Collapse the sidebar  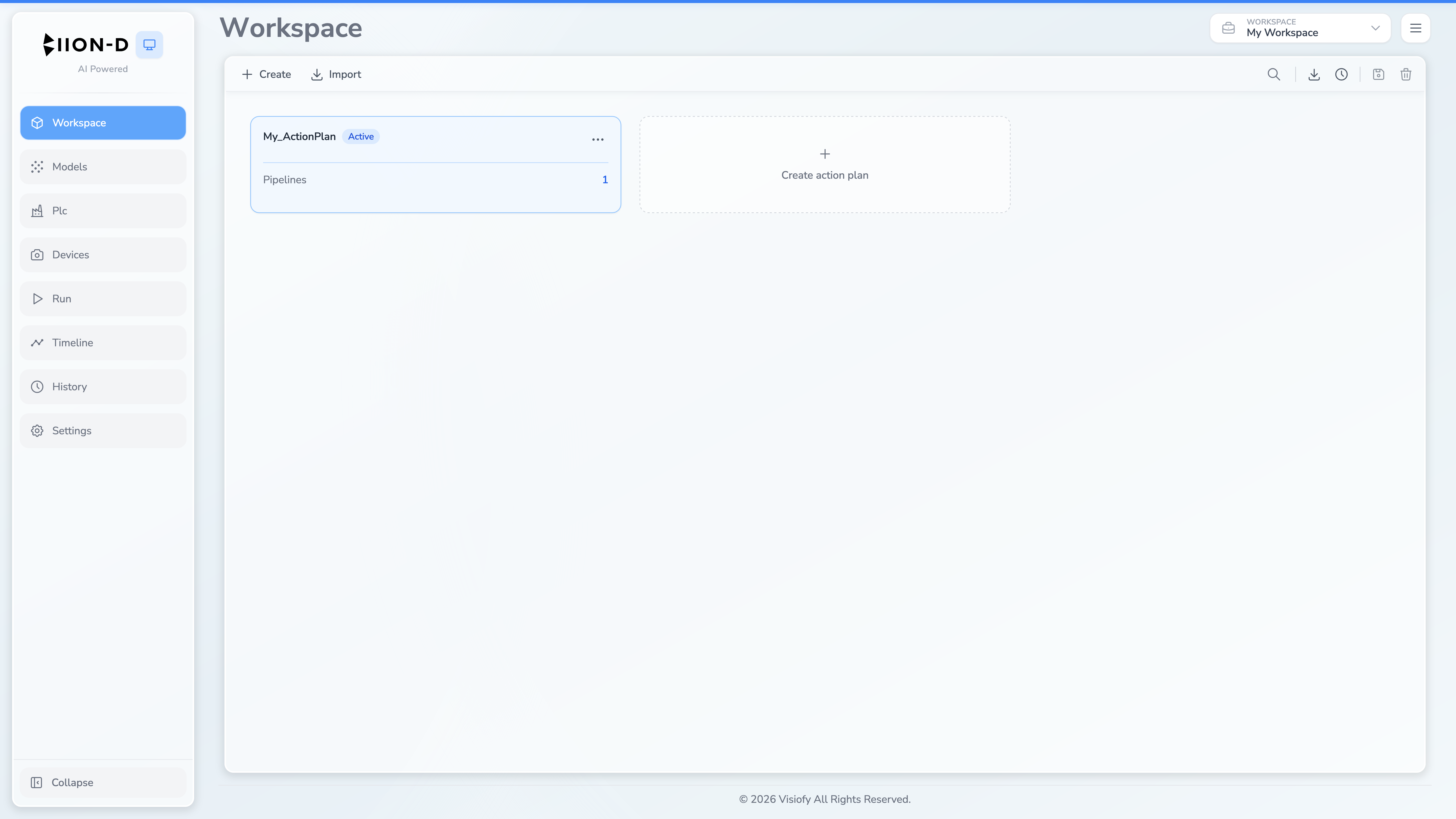tap(103, 782)
